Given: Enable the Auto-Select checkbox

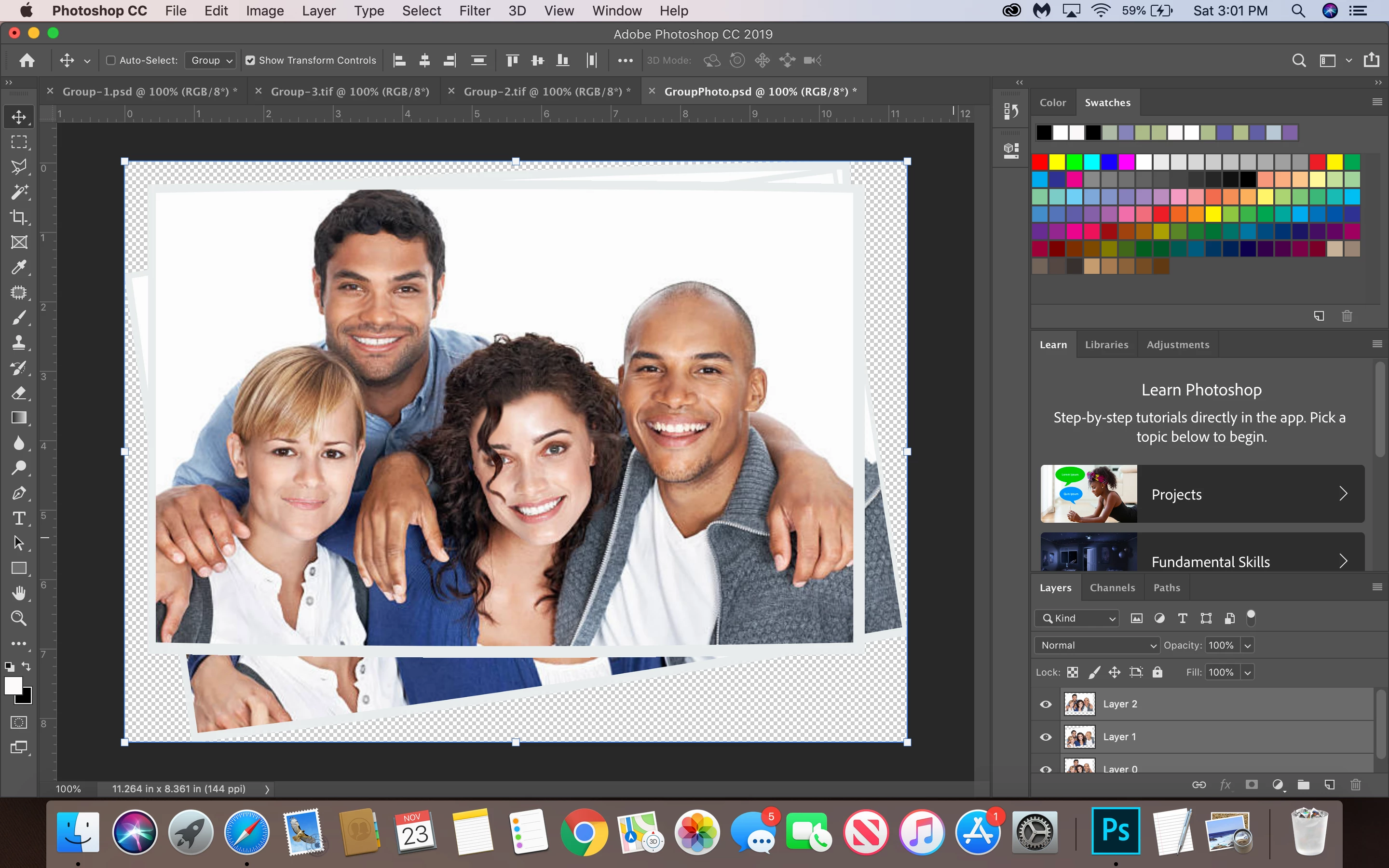Looking at the screenshot, I should point(111,60).
